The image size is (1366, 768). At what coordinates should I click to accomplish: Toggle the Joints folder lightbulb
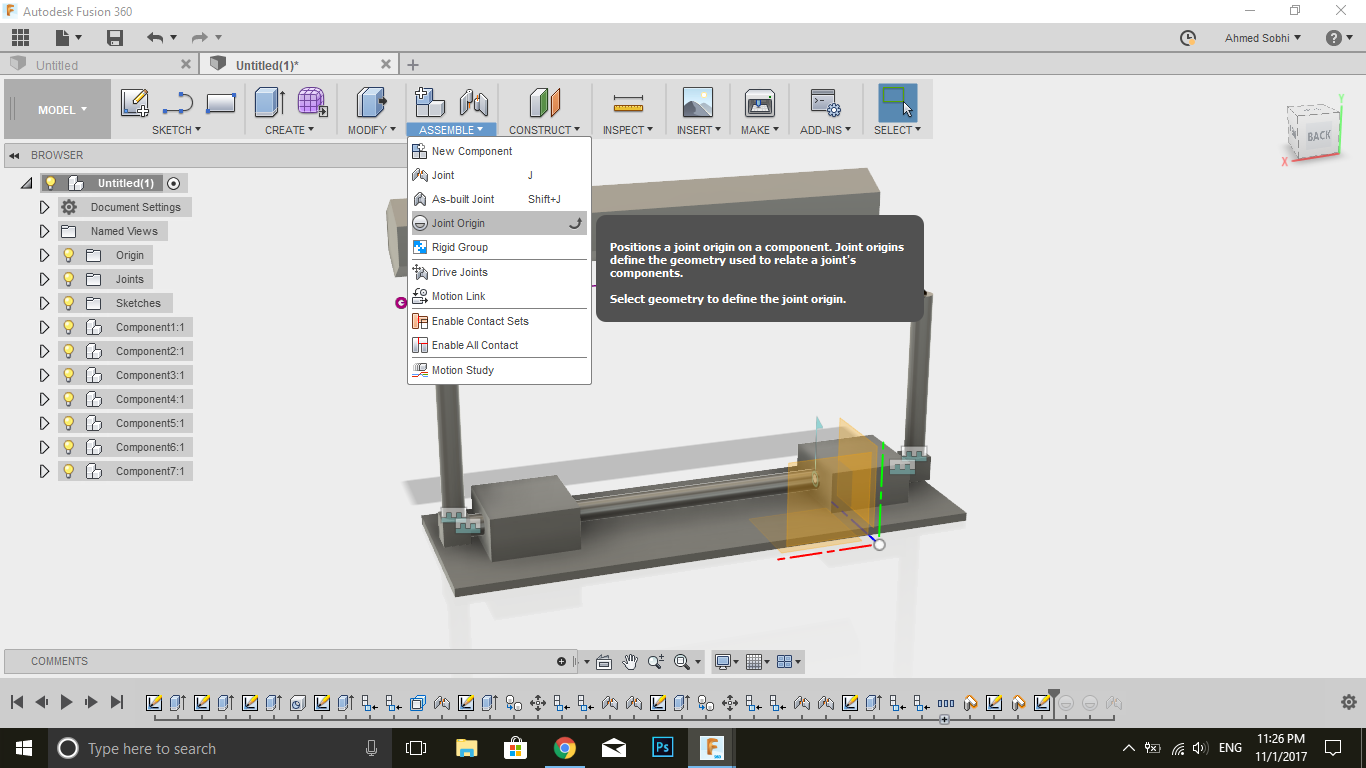[69, 279]
